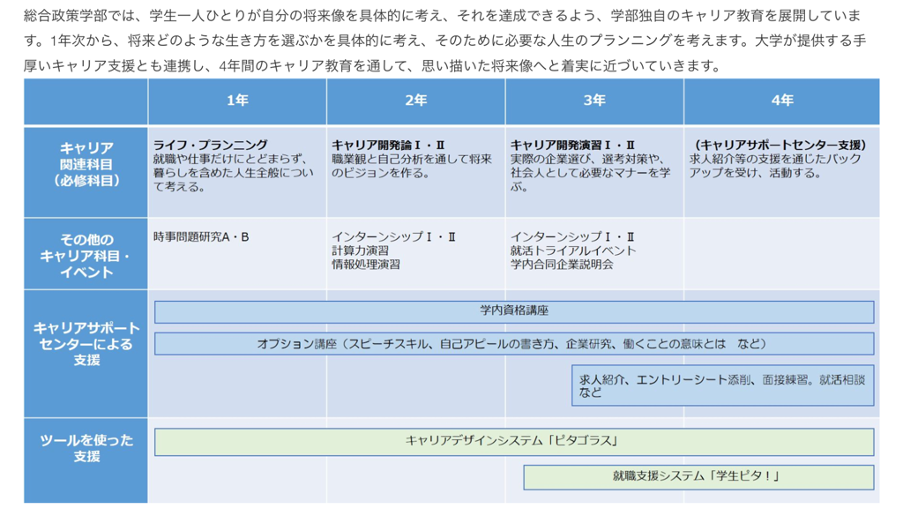Click the その他のキャリア科目・イベント row header
Viewport: 904px width, 516px height.
point(86,255)
